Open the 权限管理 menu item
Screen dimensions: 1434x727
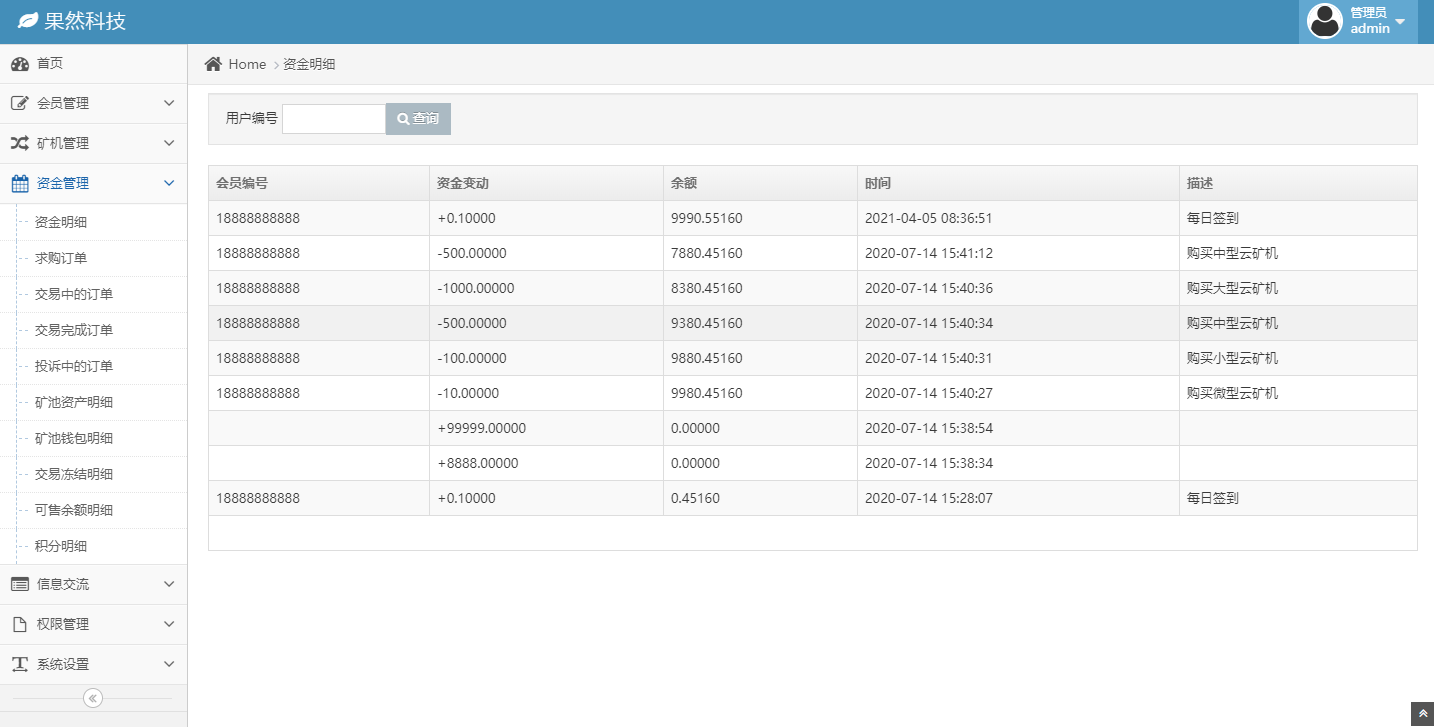93,624
